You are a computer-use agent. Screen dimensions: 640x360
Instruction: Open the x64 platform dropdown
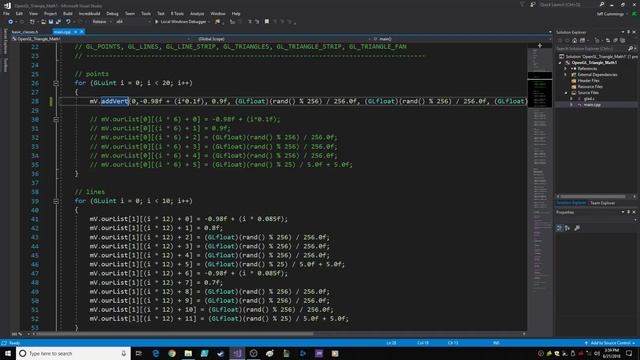click(133, 22)
